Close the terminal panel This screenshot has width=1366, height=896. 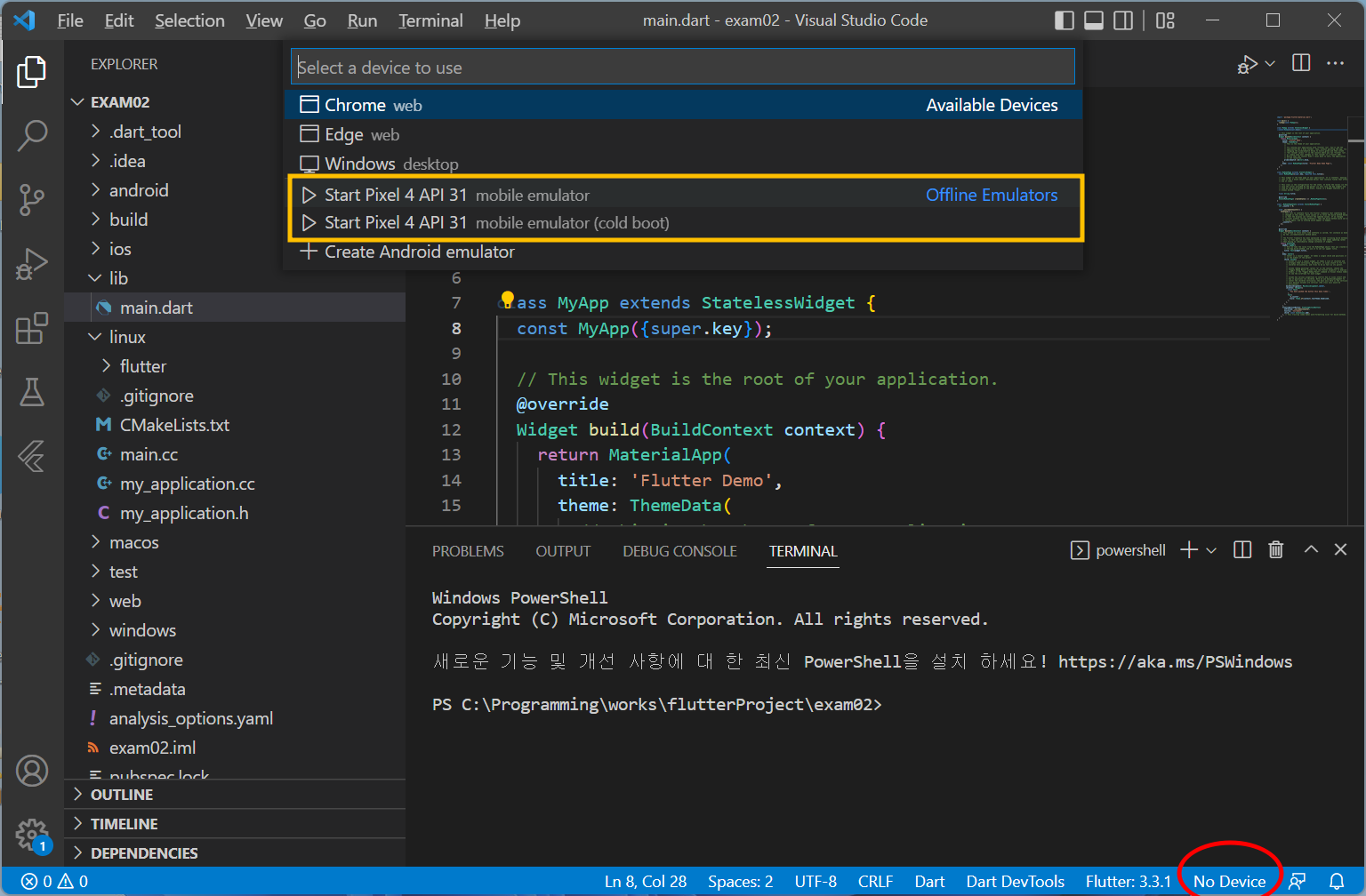pyautogui.click(x=1341, y=550)
